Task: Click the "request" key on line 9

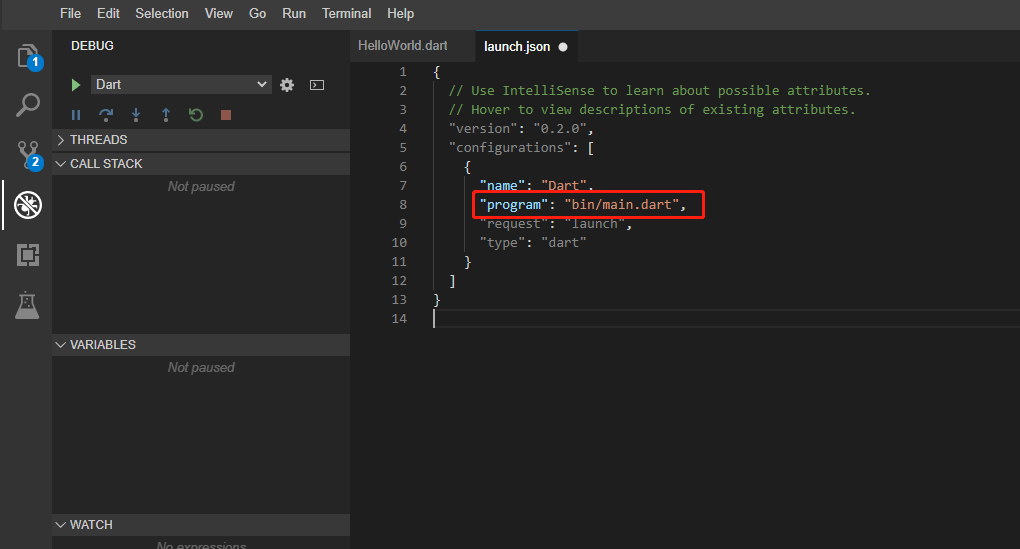Action: point(514,224)
